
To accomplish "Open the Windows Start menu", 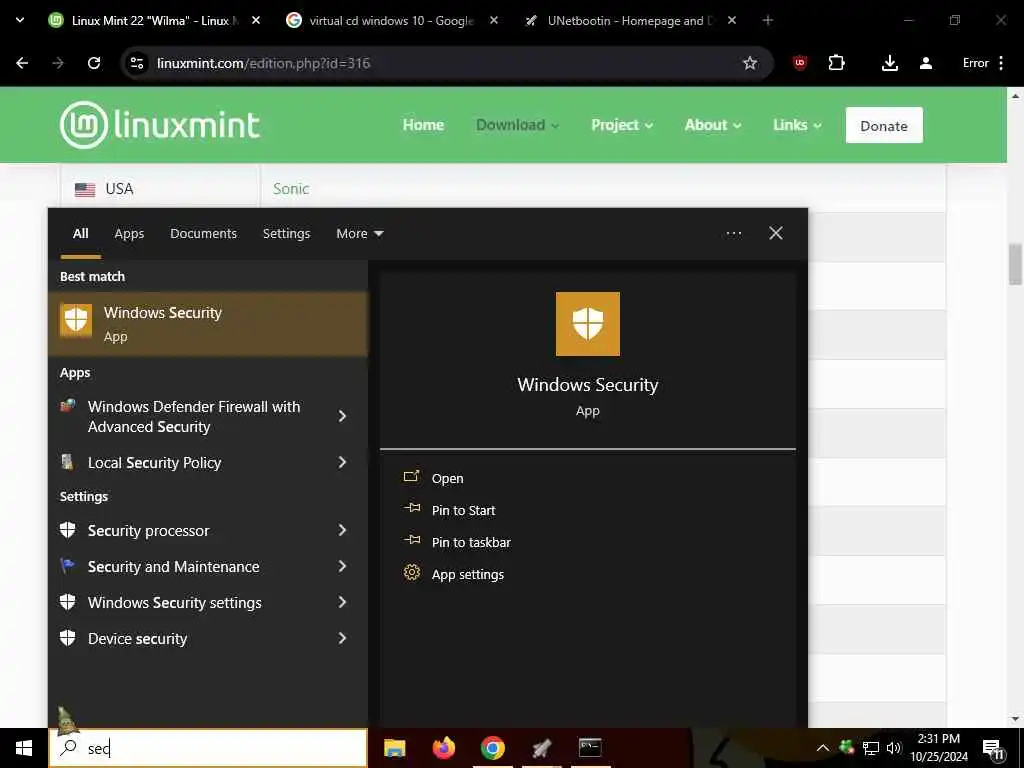I will [24, 748].
